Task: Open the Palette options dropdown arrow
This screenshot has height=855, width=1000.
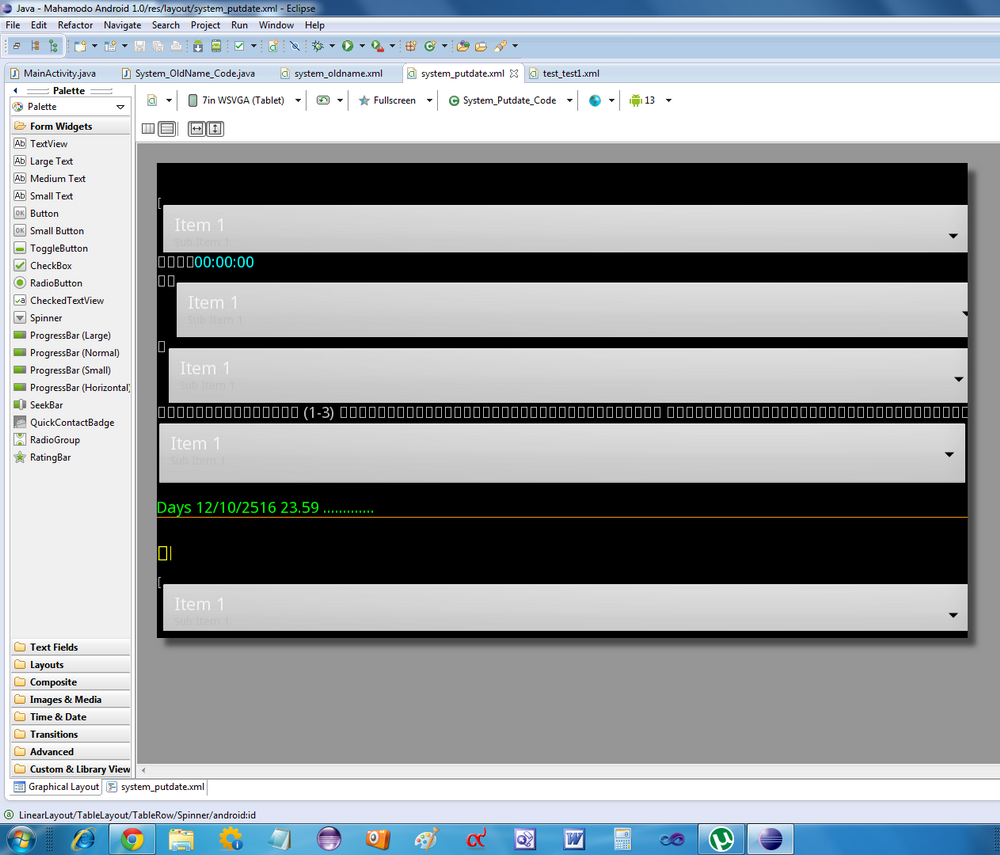Action: pos(120,107)
